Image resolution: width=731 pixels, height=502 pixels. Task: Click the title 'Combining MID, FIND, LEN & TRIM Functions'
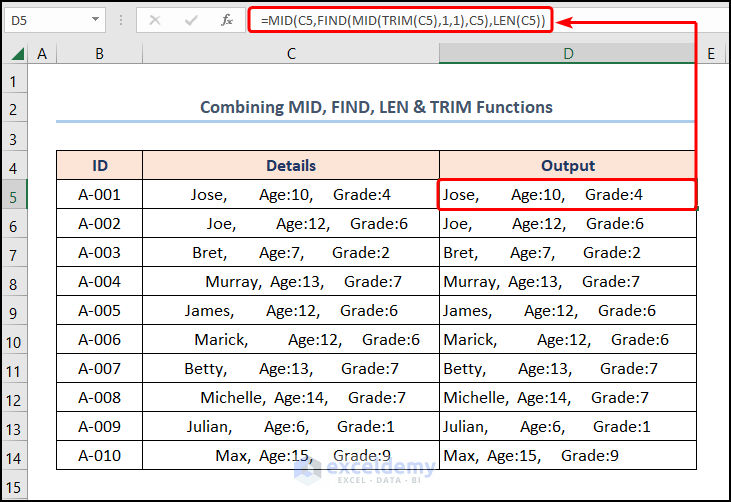[x=376, y=107]
